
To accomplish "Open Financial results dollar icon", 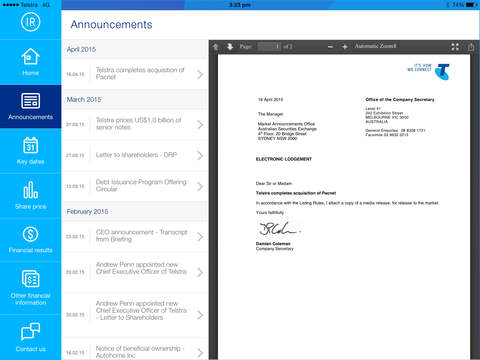I will tap(30, 234).
